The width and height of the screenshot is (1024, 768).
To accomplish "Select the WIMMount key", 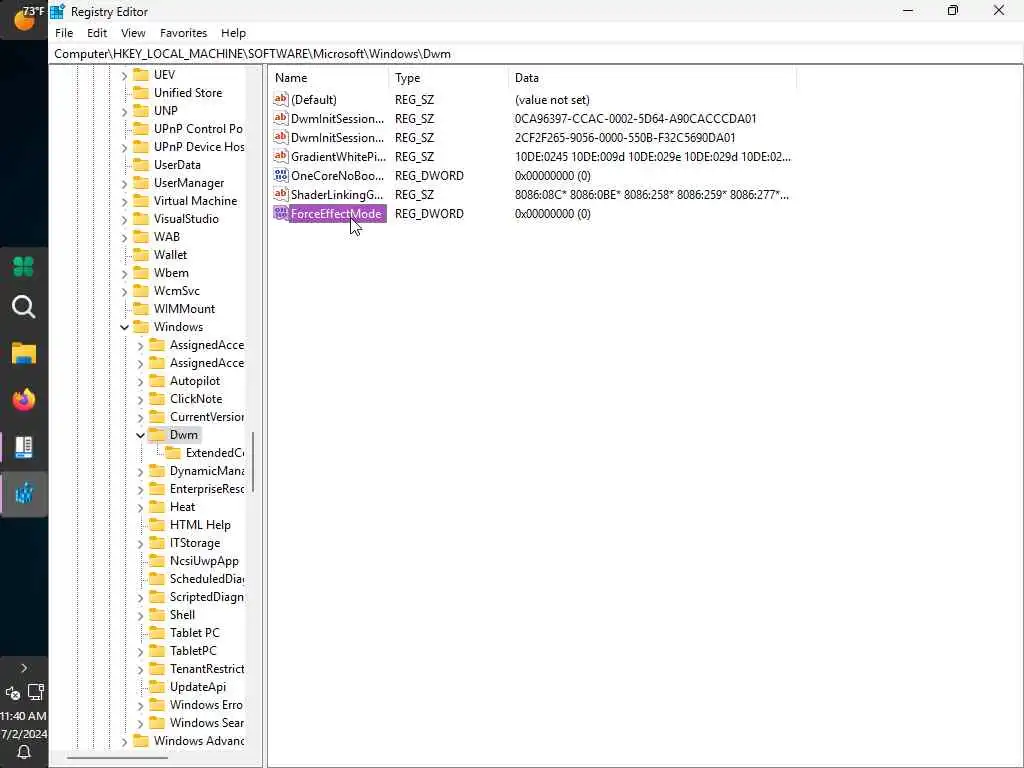I will (184, 309).
